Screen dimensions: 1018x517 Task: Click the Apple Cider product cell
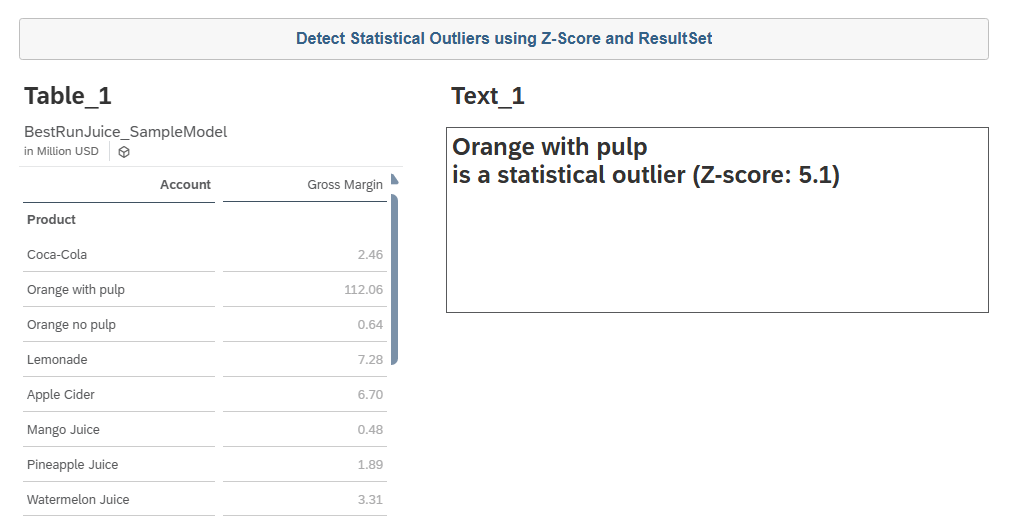tap(61, 395)
